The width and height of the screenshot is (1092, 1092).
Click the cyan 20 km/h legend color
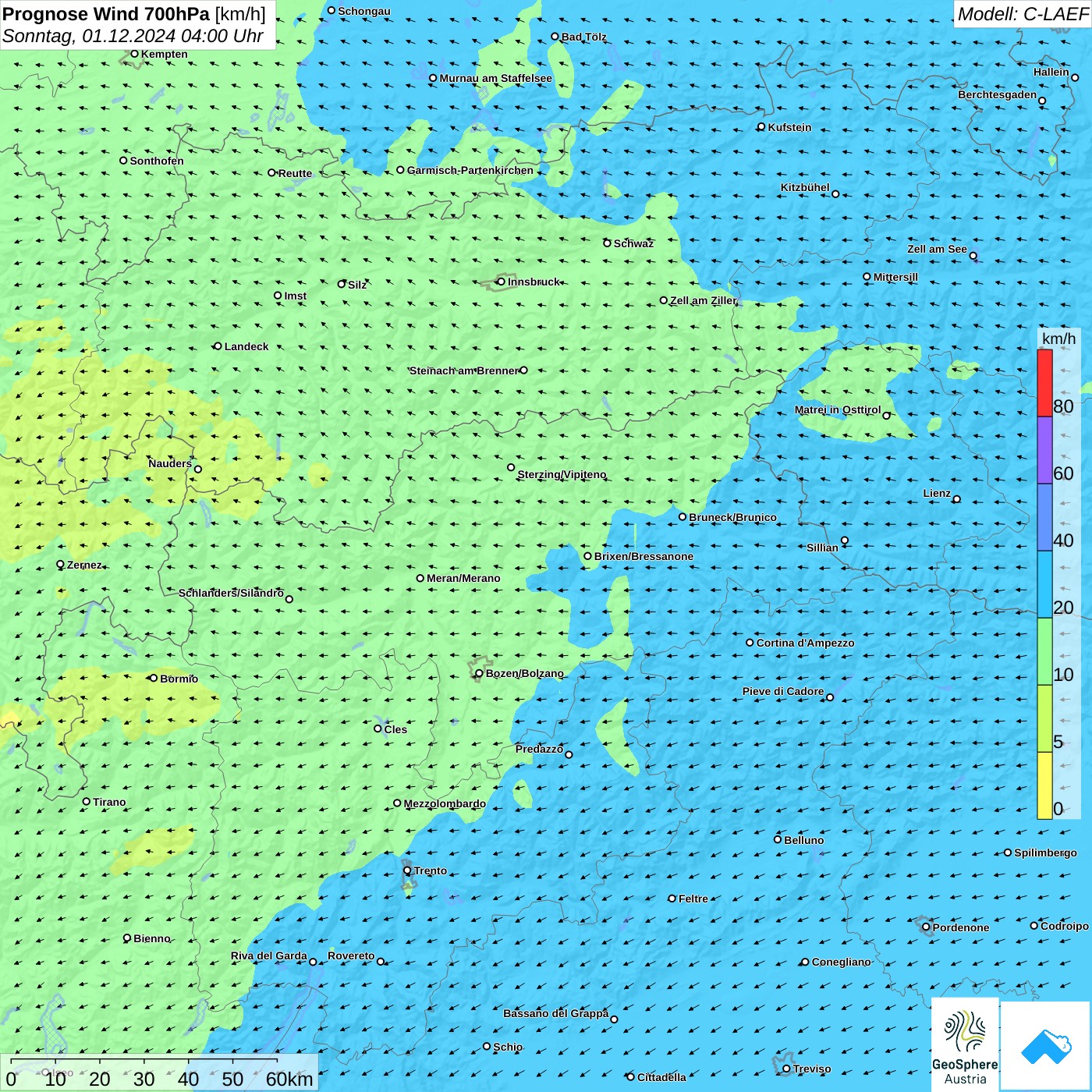pos(1044,584)
